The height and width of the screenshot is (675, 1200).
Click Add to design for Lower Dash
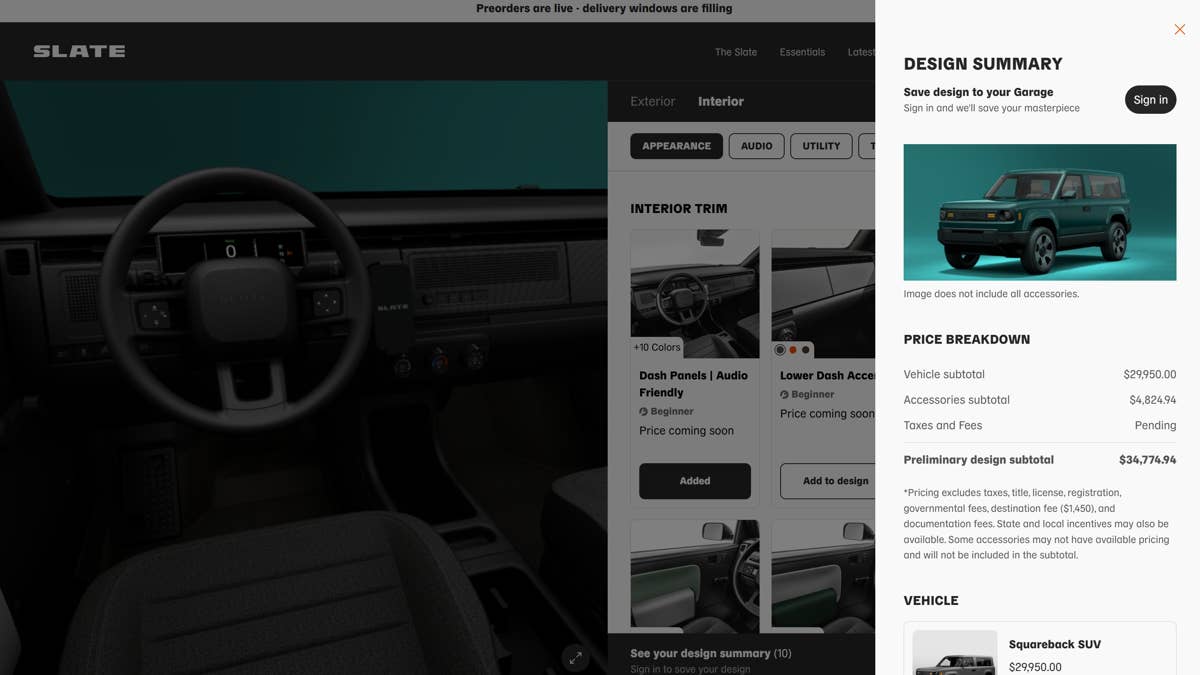828,481
